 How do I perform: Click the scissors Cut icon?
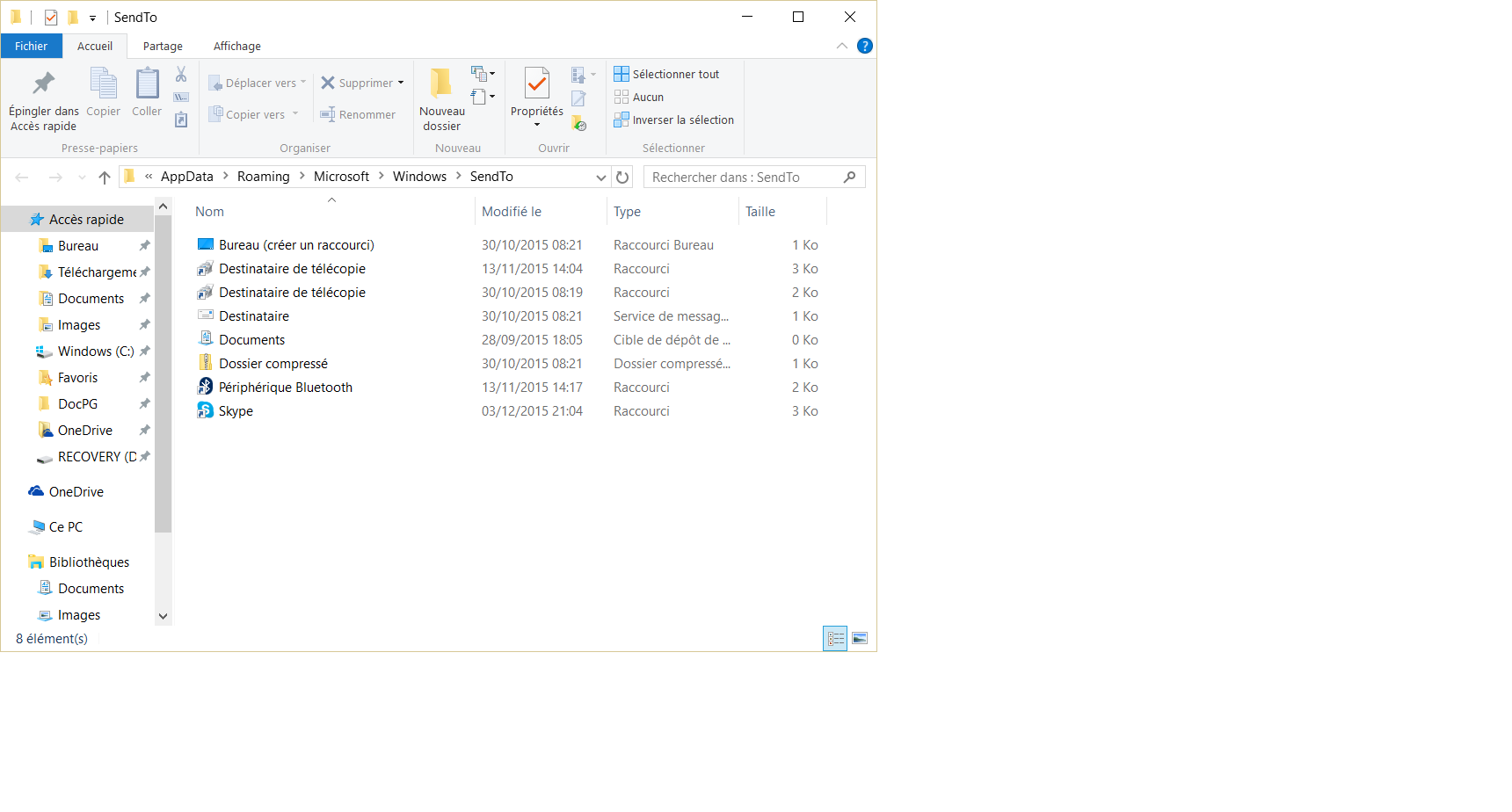[x=181, y=75]
